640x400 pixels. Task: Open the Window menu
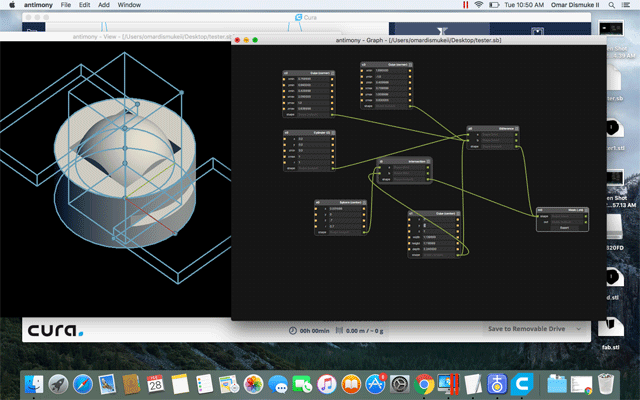(129, 5)
